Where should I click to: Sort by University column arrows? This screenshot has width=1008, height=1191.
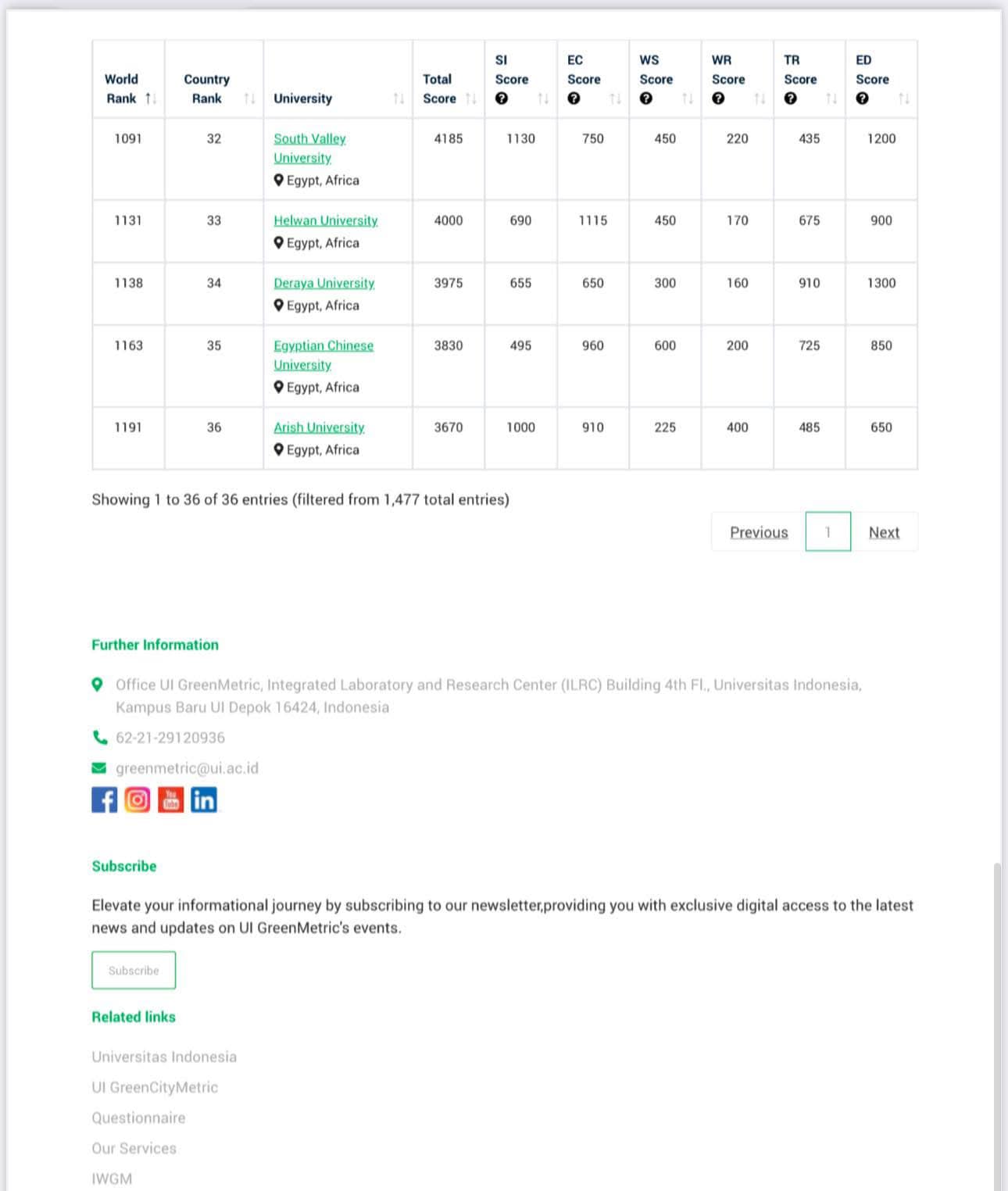point(399,98)
